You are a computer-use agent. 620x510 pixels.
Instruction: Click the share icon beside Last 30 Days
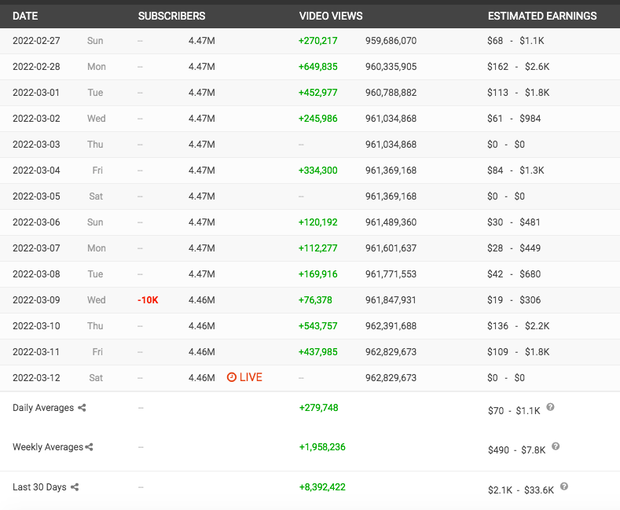tap(75, 487)
